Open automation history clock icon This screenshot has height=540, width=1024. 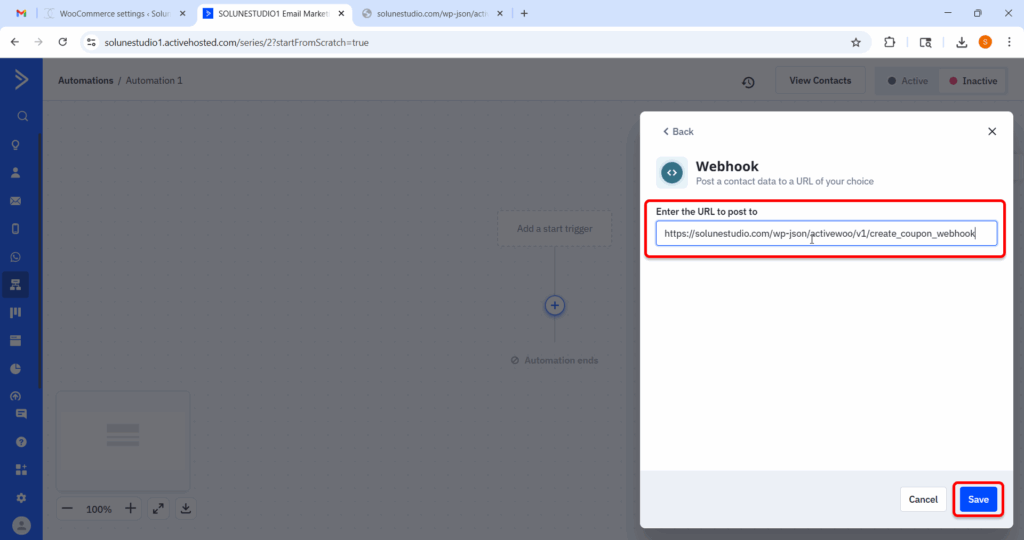coord(748,82)
